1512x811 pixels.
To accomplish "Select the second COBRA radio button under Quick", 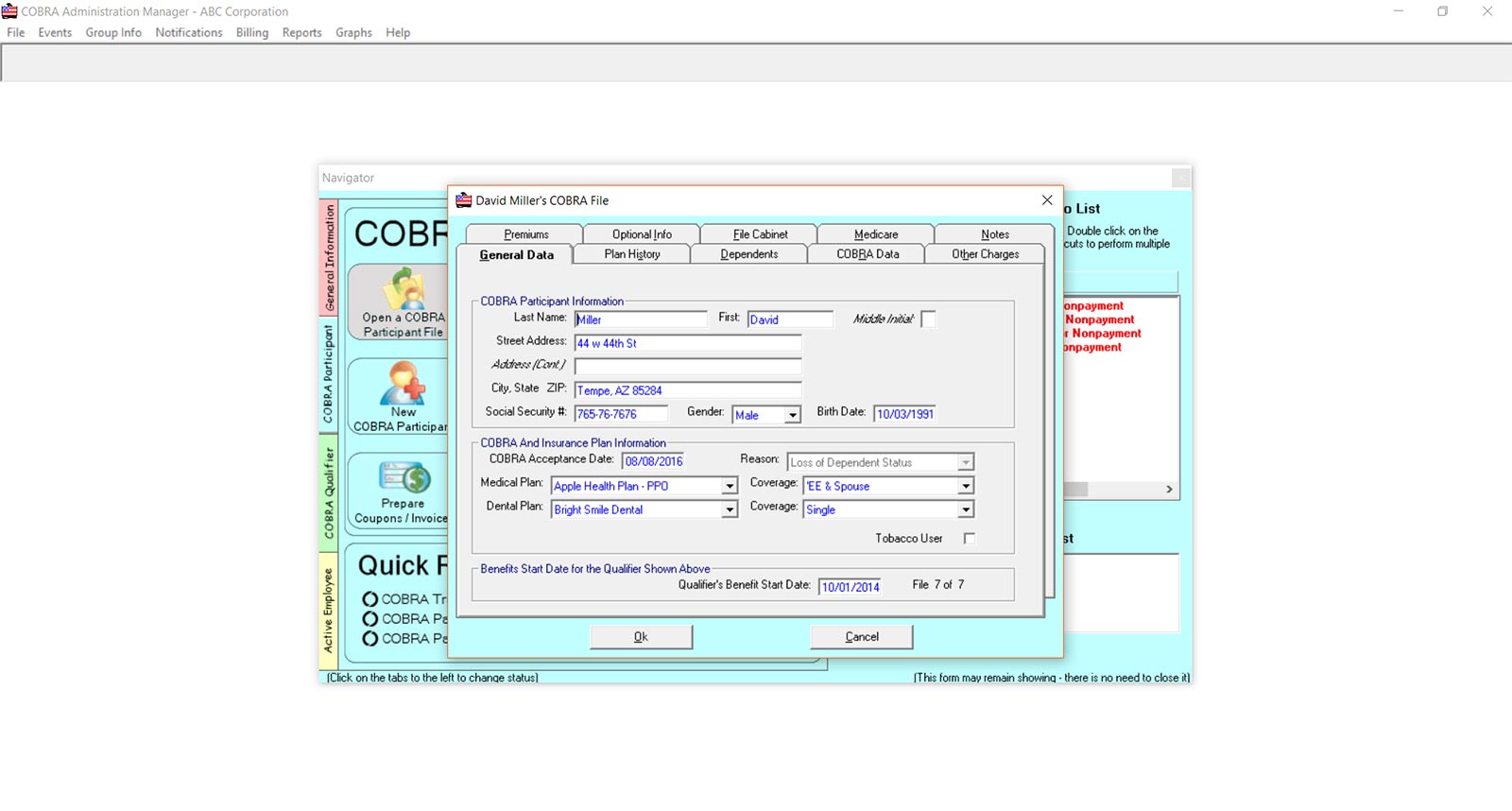I will pos(370,619).
